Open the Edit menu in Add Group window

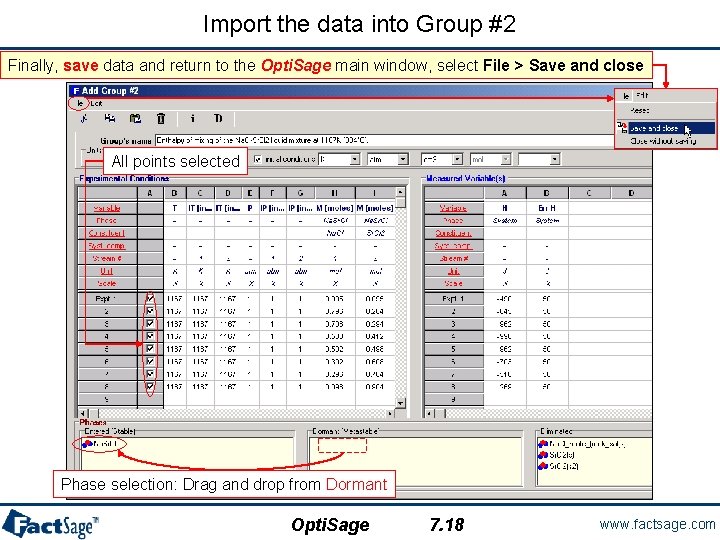(96, 103)
